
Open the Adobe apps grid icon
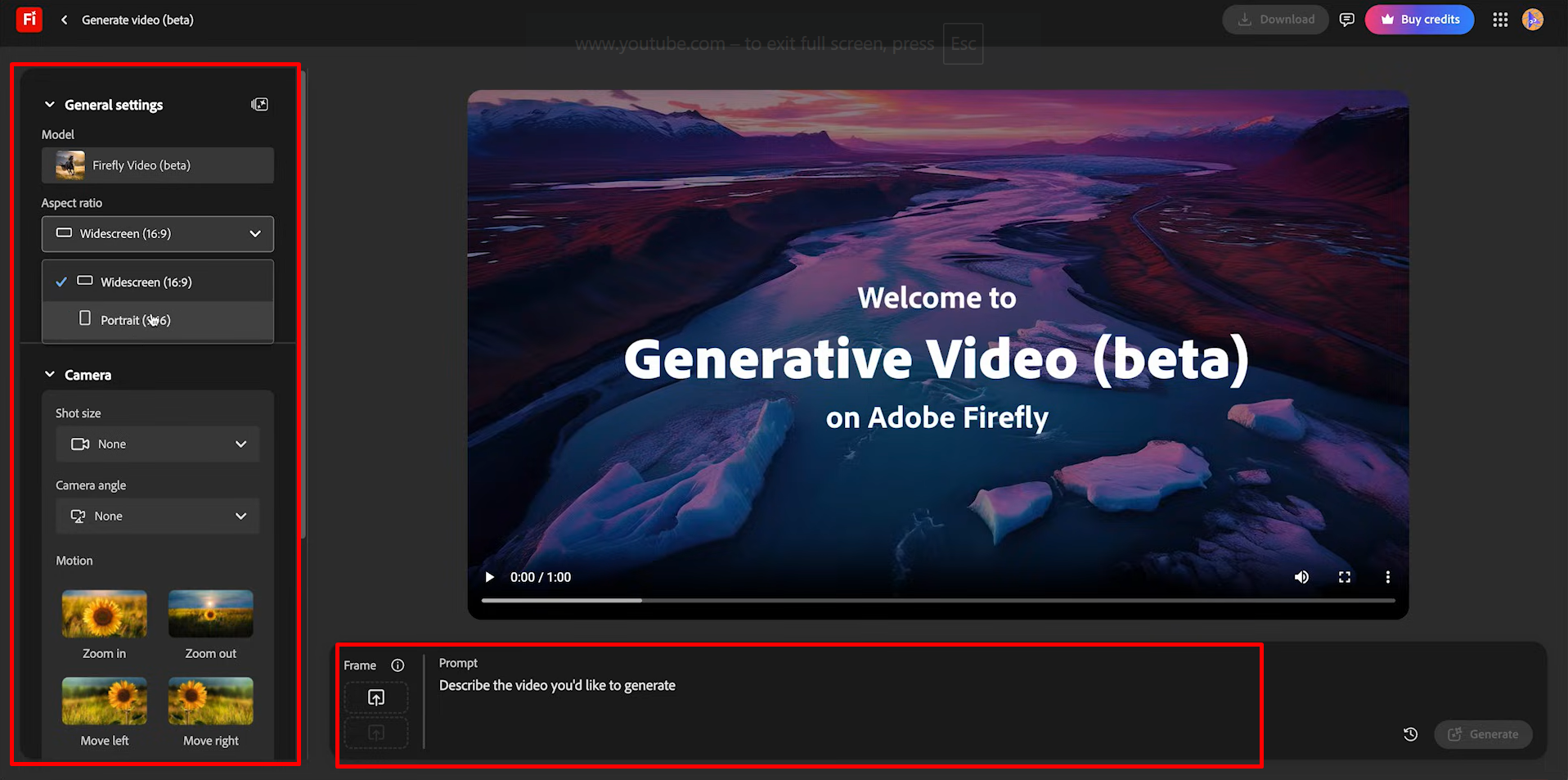pyautogui.click(x=1499, y=19)
